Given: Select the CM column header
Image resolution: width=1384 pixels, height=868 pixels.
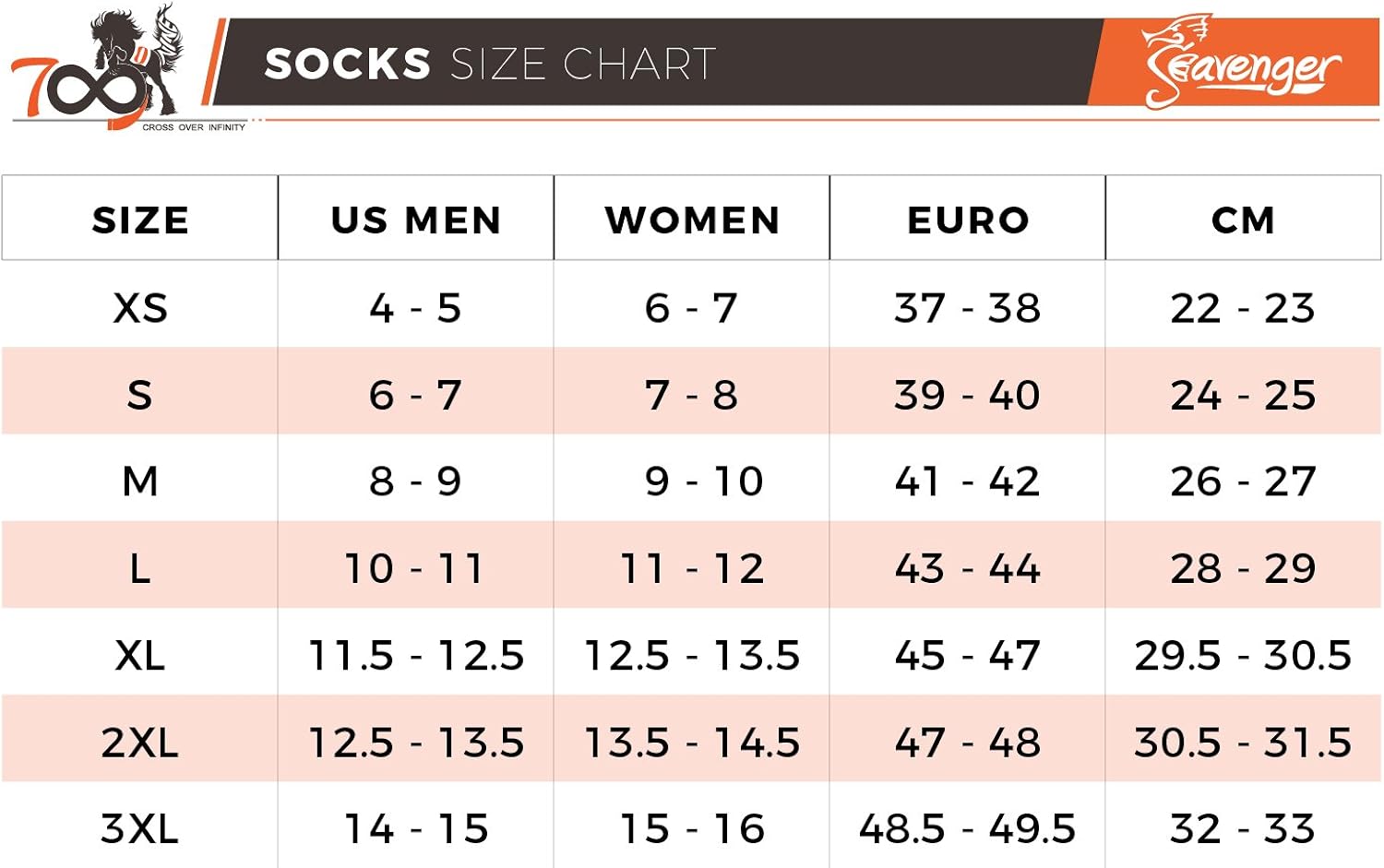Looking at the screenshot, I should [1243, 220].
